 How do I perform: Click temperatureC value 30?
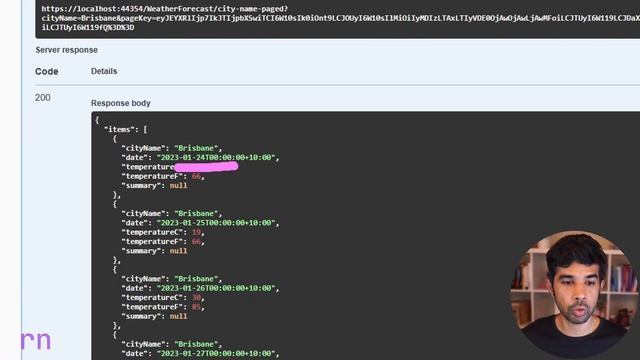click(x=196, y=298)
